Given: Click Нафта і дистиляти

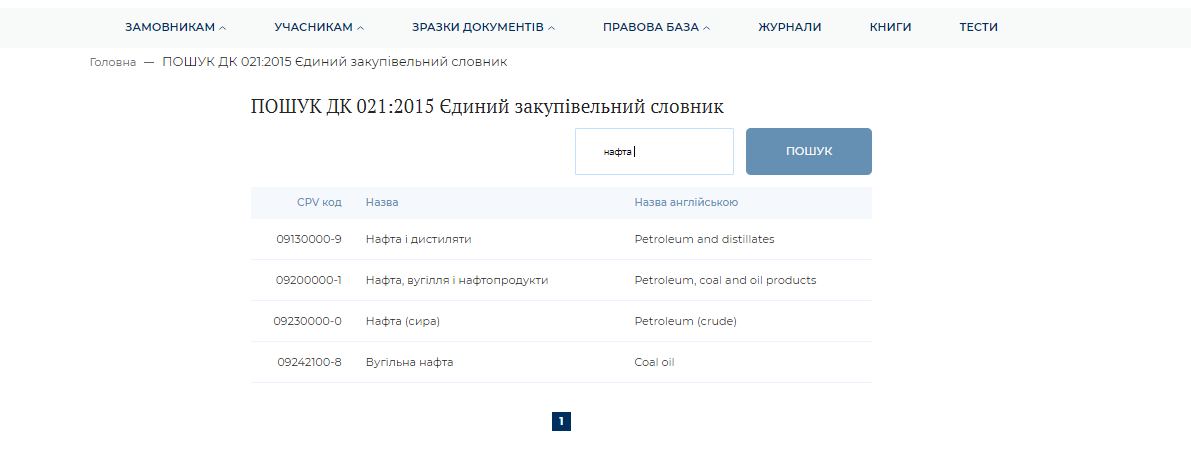Looking at the screenshot, I should click(x=419, y=239).
